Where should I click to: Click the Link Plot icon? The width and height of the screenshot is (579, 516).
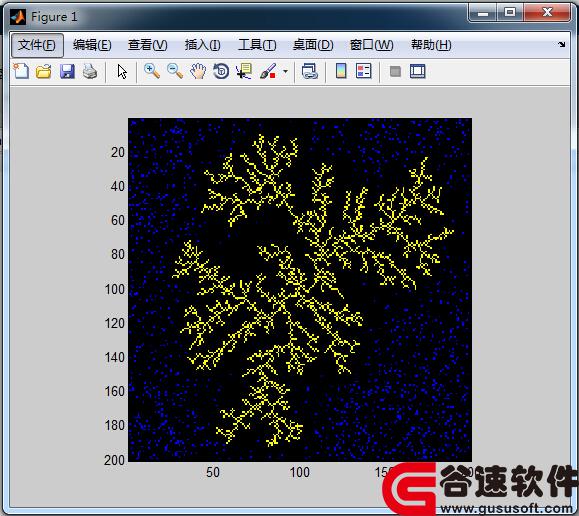[309, 71]
